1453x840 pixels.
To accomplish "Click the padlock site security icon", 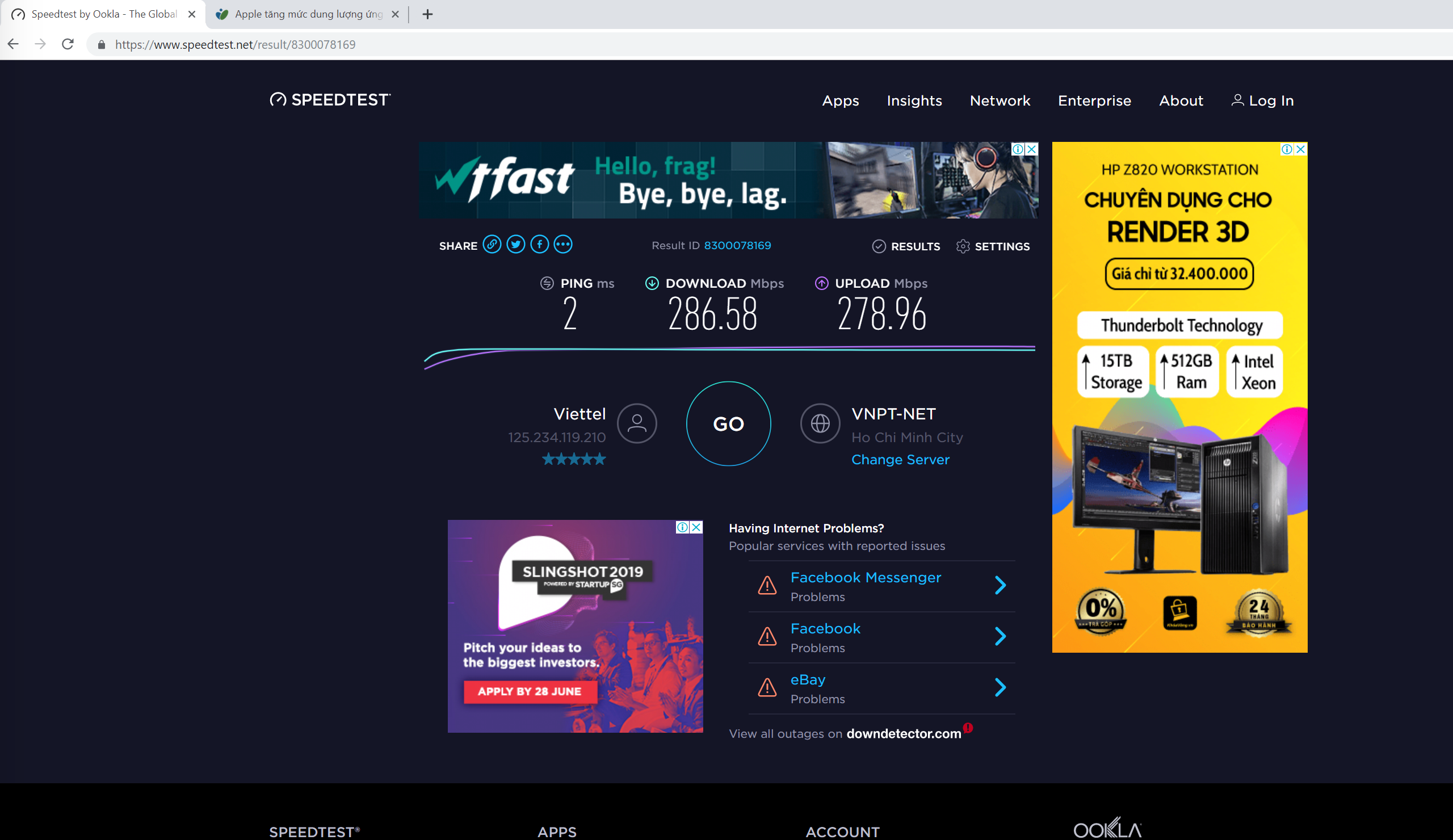I will pos(102,44).
